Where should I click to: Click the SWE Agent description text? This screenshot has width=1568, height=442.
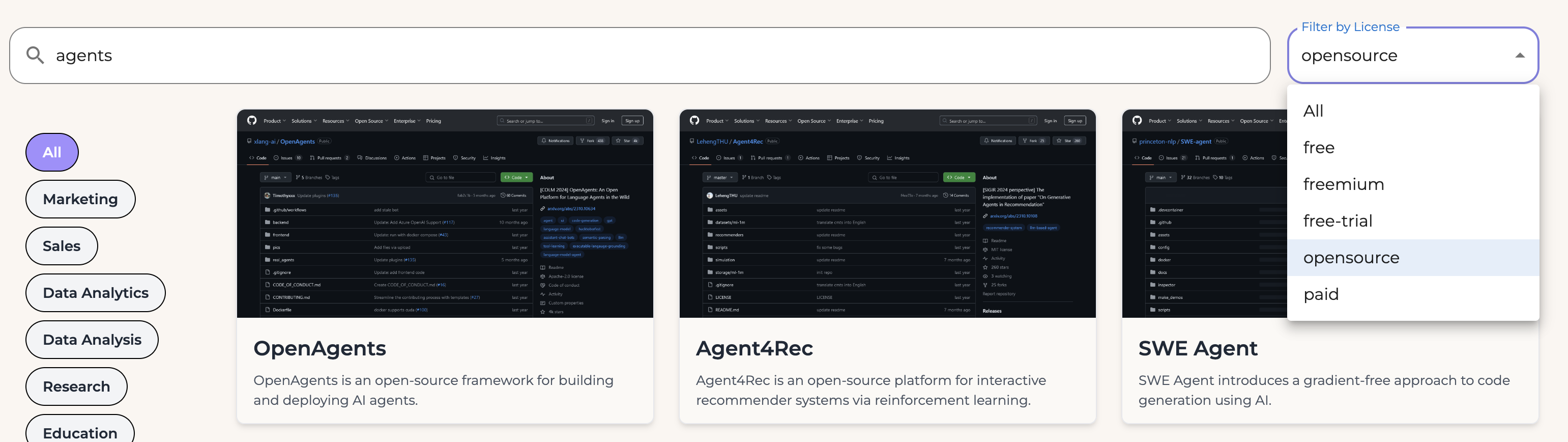tap(1324, 390)
